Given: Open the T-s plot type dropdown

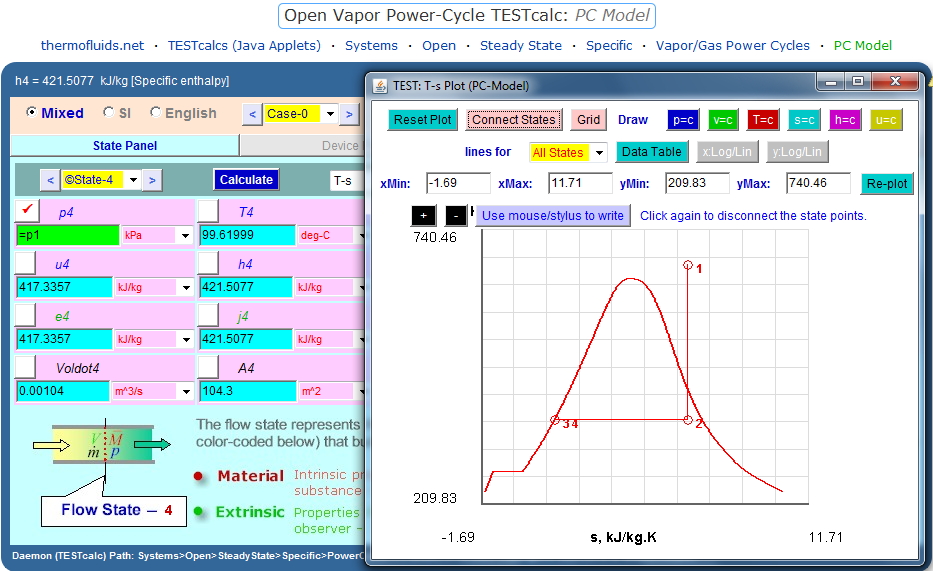Looking at the screenshot, I should coord(346,181).
